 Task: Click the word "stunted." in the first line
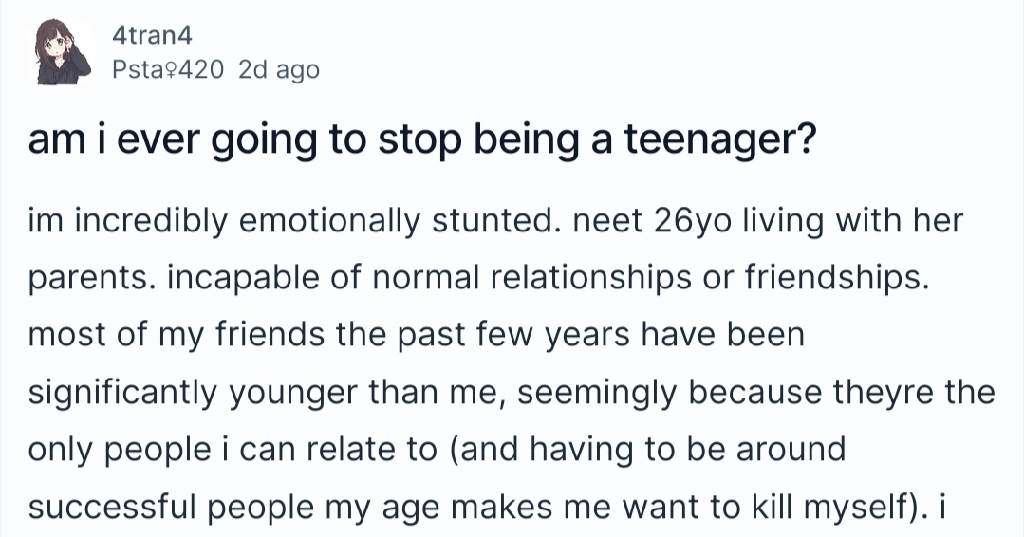click(x=526, y=220)
